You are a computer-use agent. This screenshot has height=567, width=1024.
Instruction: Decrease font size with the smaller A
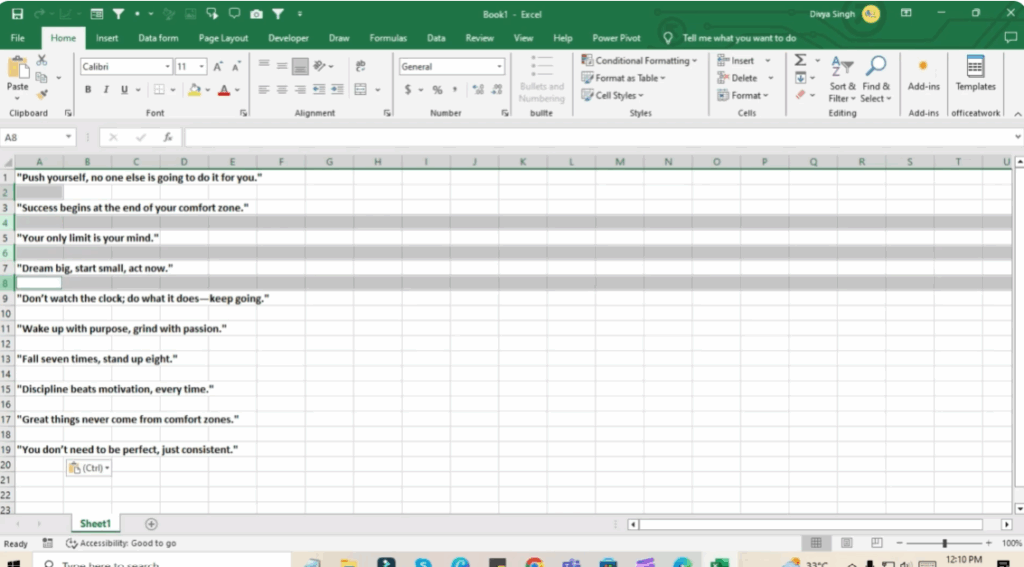tap(236, 67)
